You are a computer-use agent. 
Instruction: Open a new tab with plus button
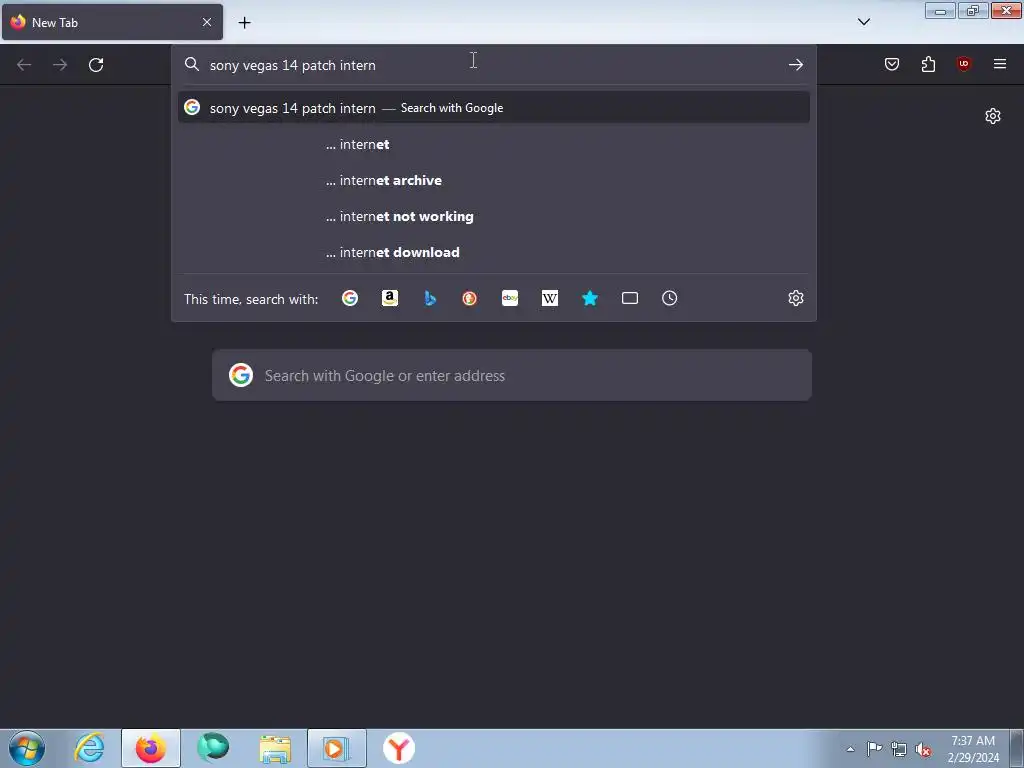click(244, 23)
